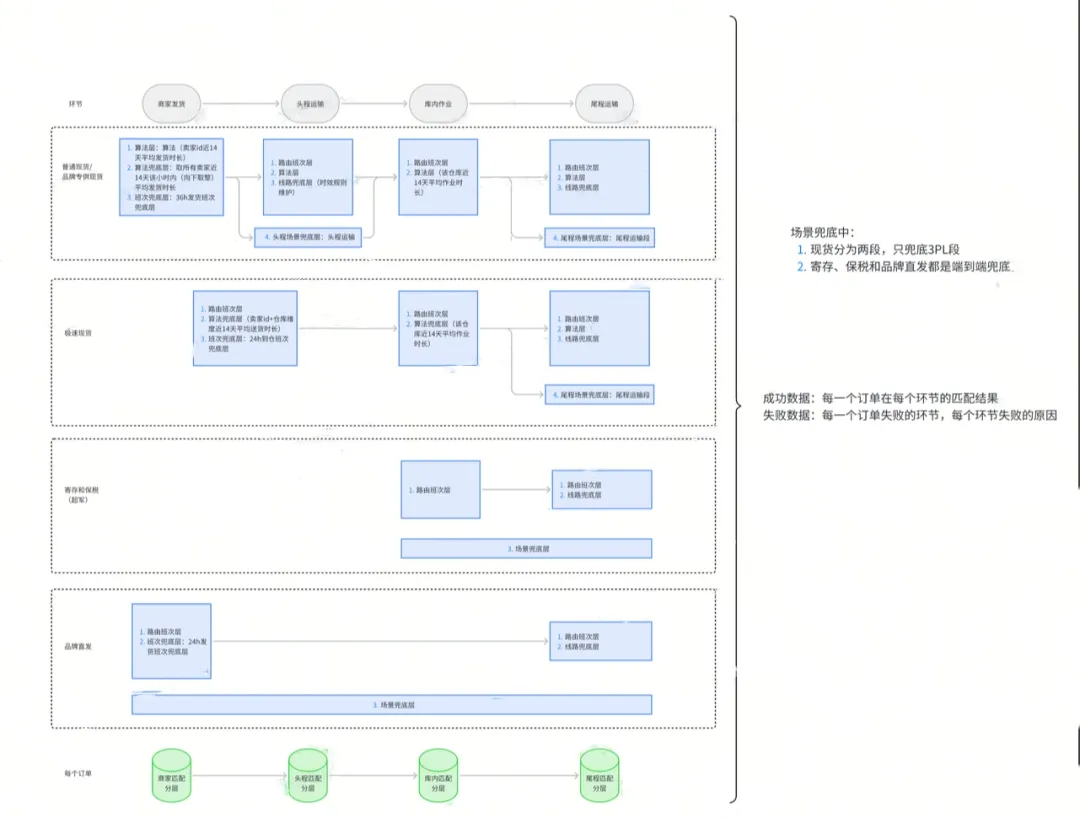Click the 品牌直发 row label
The width and height of the screenshot is (1080, 818).
(x=78, y=646)
